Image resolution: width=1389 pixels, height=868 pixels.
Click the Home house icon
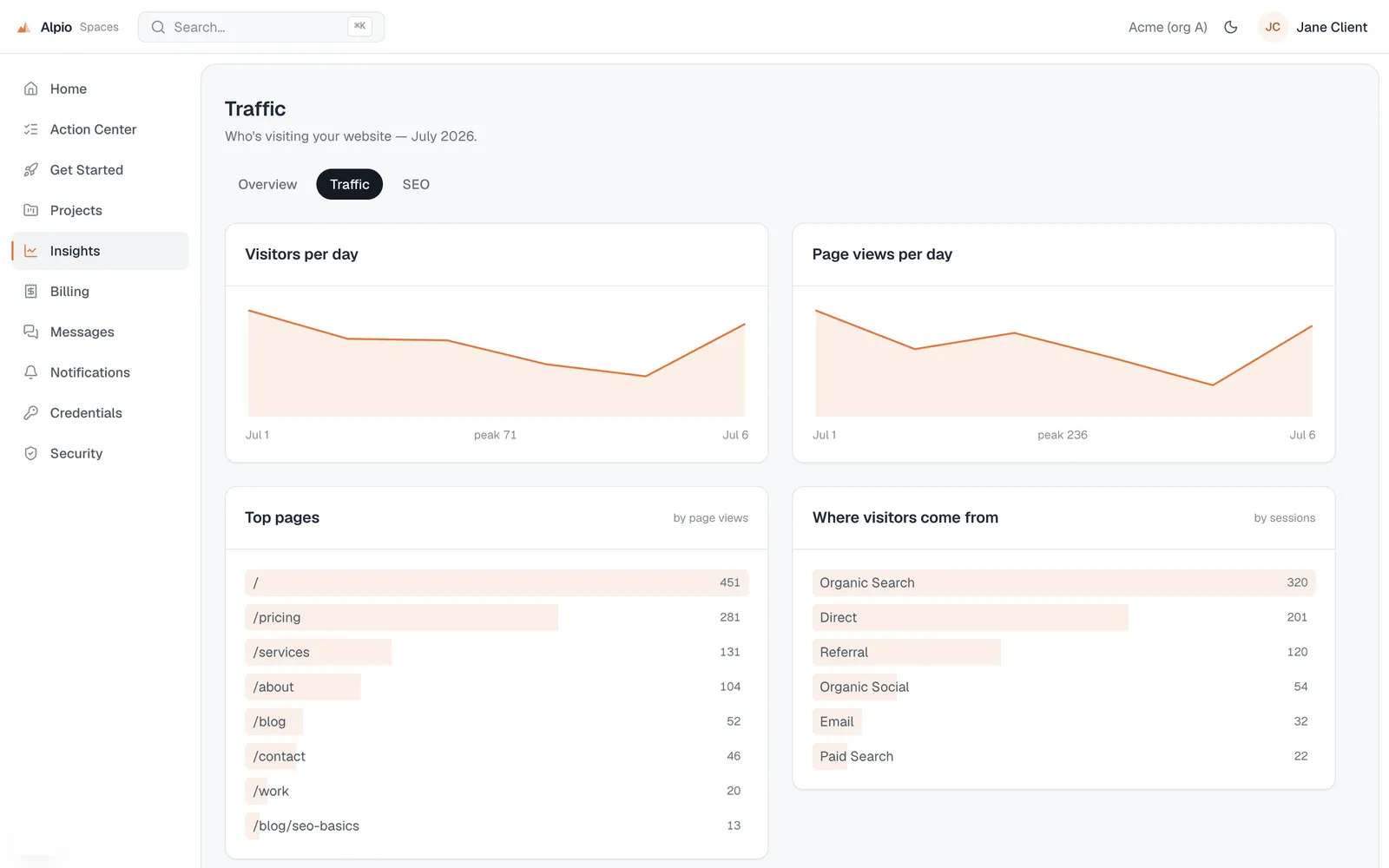tap(31, 89)
